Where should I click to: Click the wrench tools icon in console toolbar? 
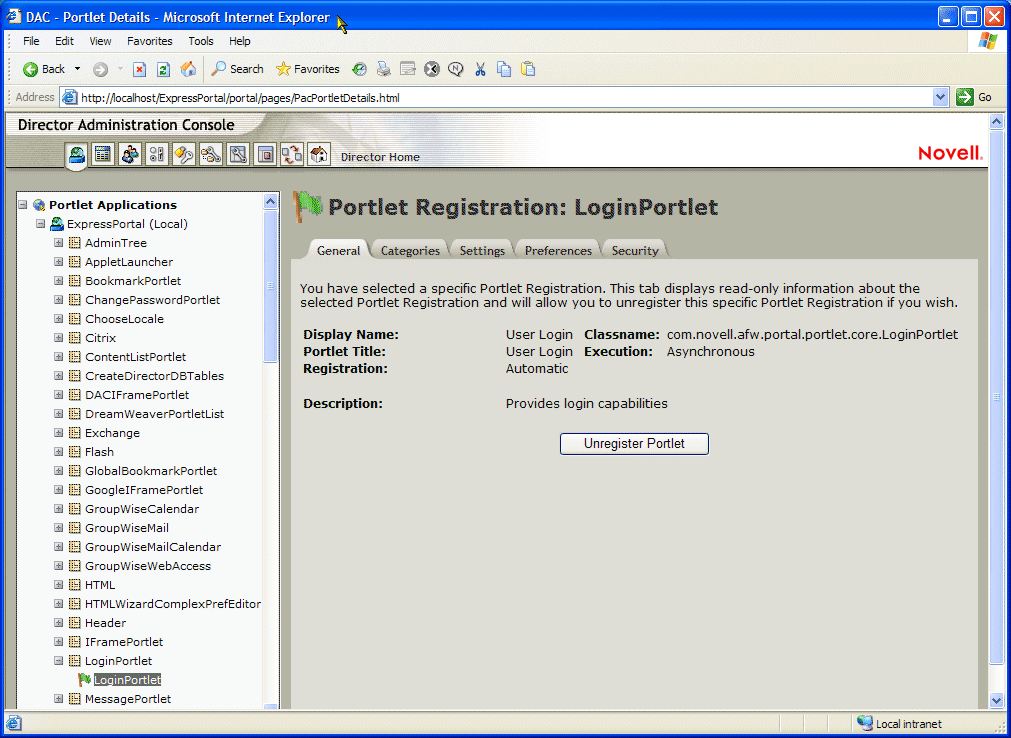[238, 154]
